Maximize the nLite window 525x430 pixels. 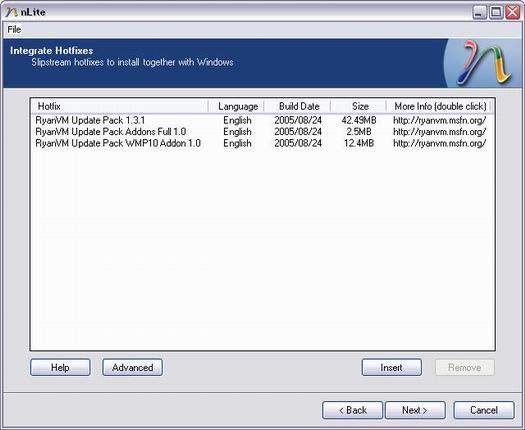coord(496,13)
